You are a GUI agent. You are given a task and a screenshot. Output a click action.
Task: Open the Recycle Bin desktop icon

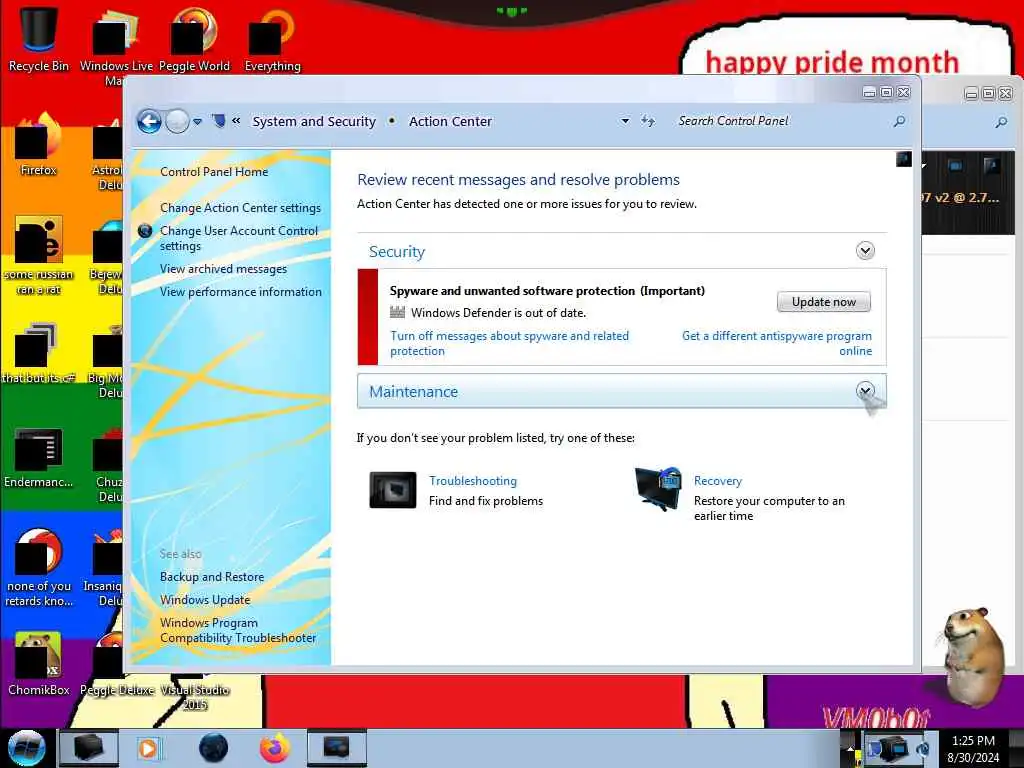coord(39,39)
